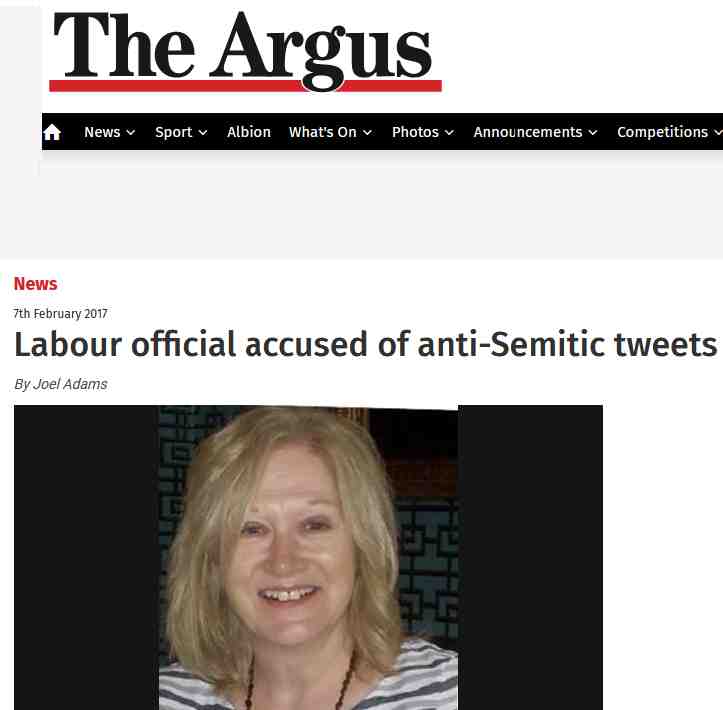Viewport: 723px width, 710px height.
Task: Click the Labour official accused headline
Action: [x=366, y=345]
